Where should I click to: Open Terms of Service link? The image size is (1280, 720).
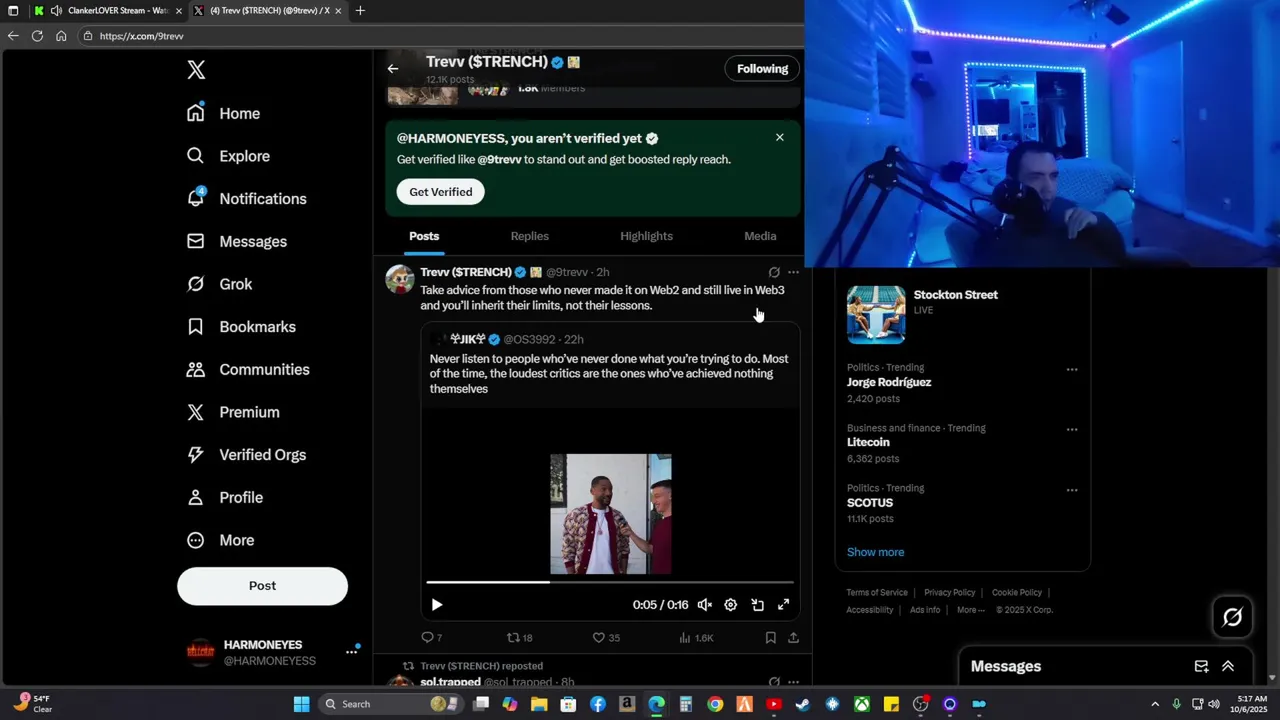877,593
